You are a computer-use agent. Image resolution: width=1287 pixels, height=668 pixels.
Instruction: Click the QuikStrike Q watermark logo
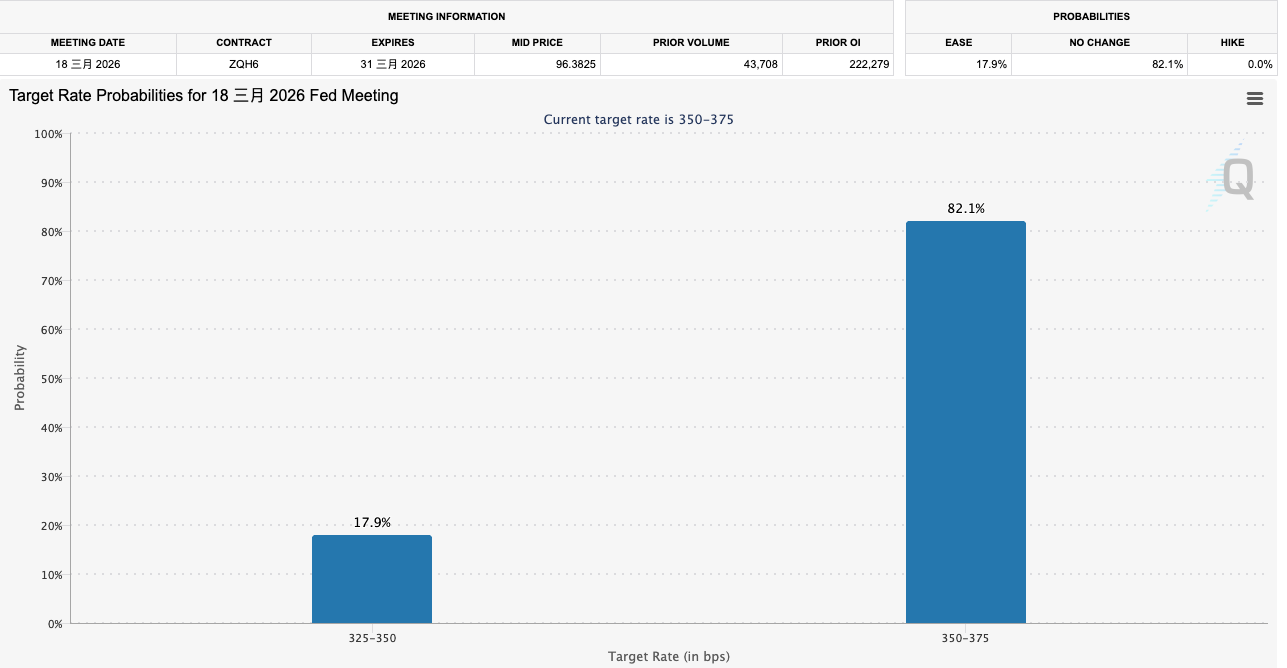click(x=1231, y=178)
